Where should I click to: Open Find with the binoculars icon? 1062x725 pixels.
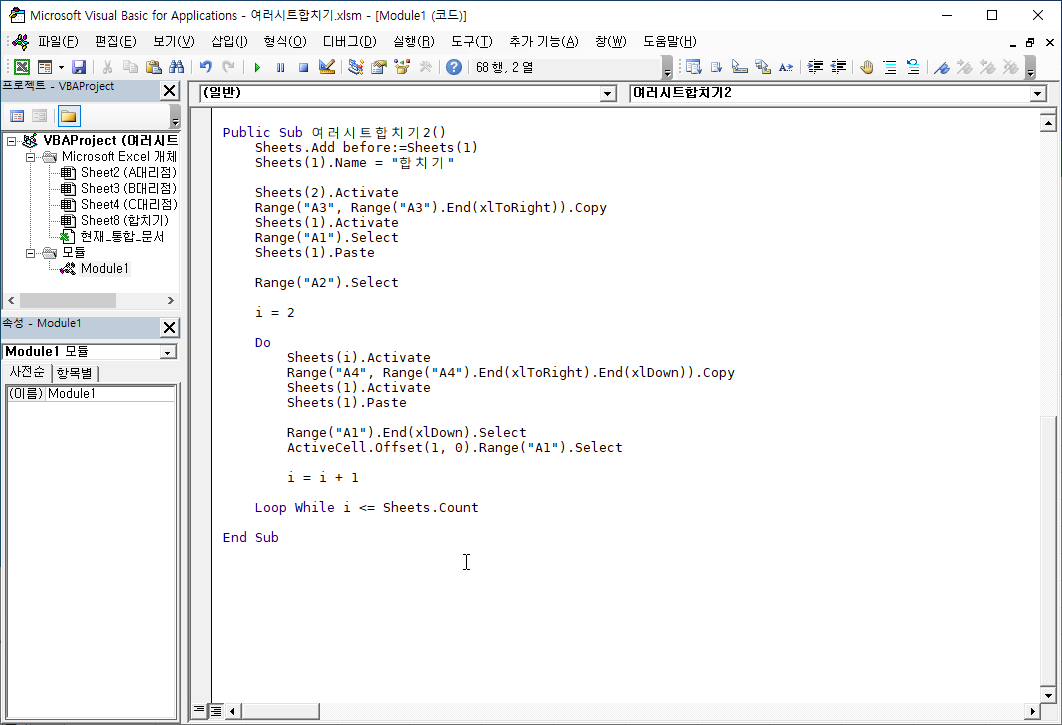click(x=177, y=67)
